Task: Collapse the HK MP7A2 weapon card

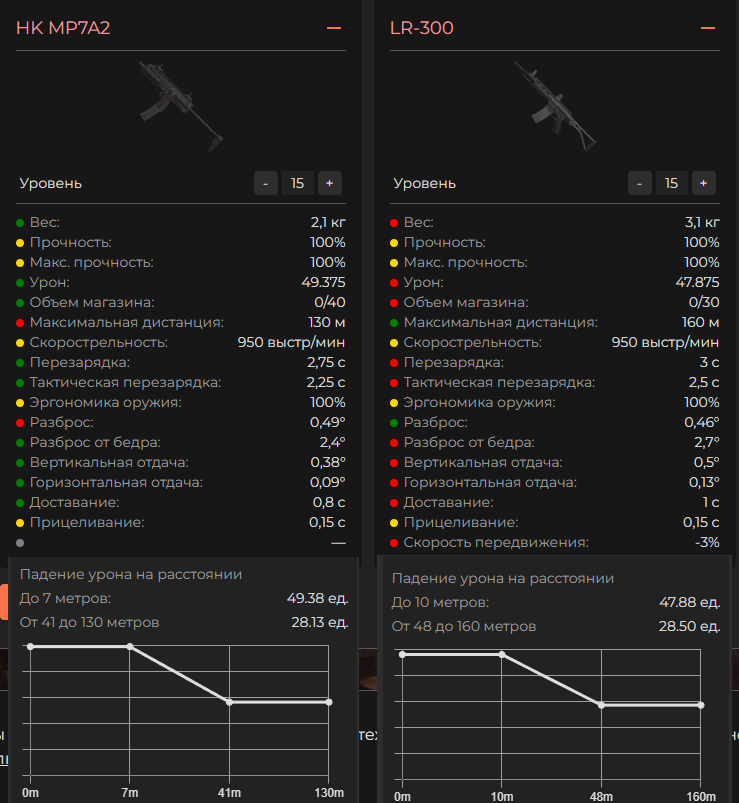Action: point(334,28)
